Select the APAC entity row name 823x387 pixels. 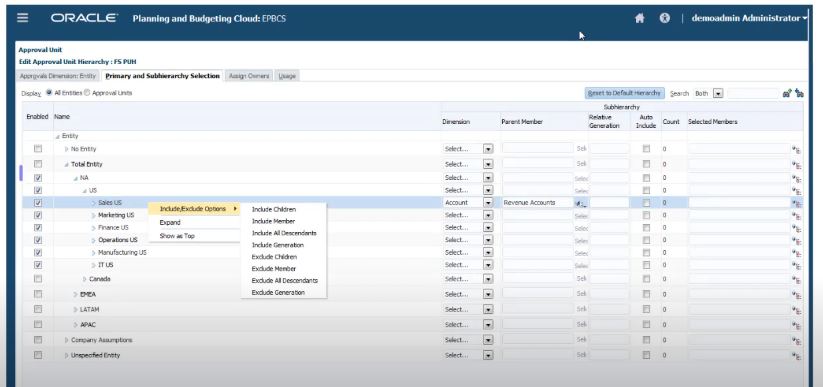[x=88, y=325]
